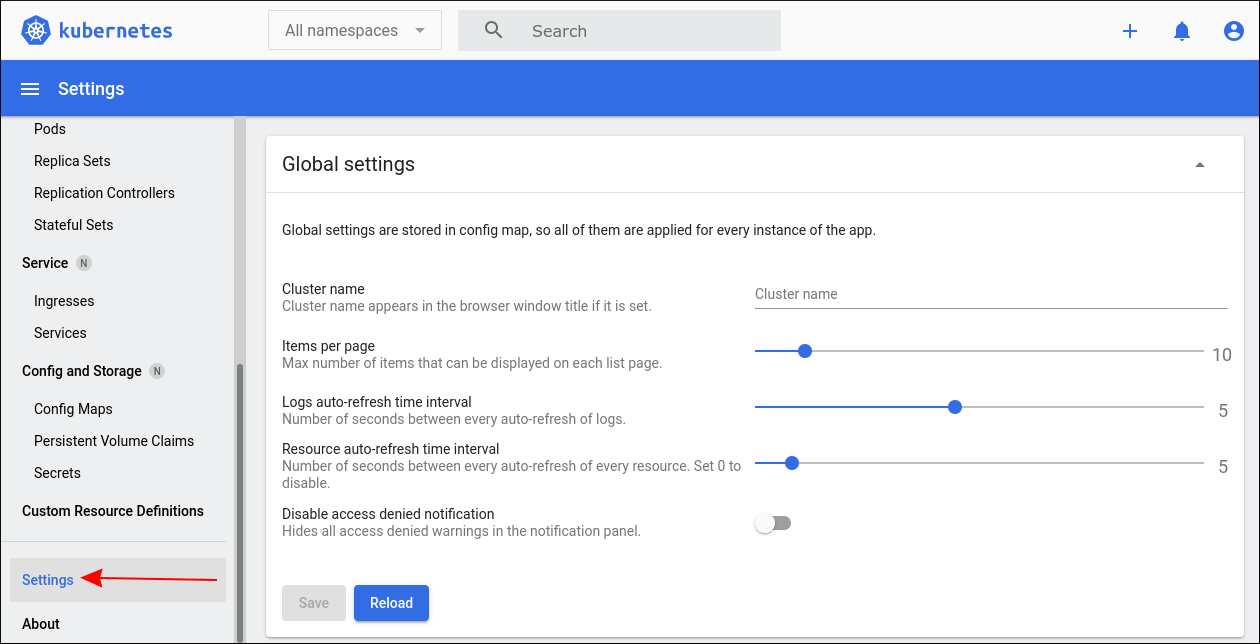This screenshot has height=644, width=1260.
Task: Click the N badge next to Config and Storage
Action: click(x=157, y=371)
